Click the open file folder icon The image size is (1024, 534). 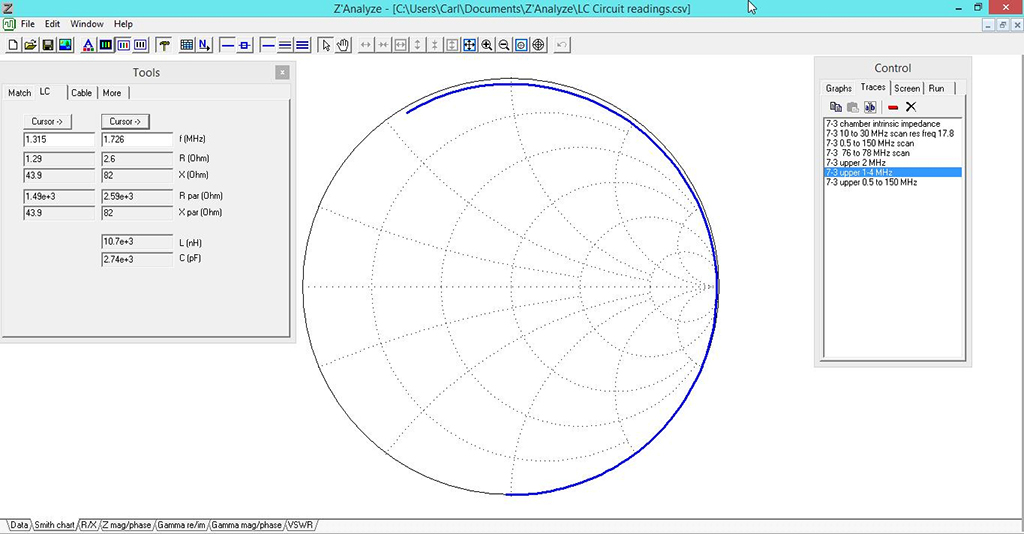(30, 45)
